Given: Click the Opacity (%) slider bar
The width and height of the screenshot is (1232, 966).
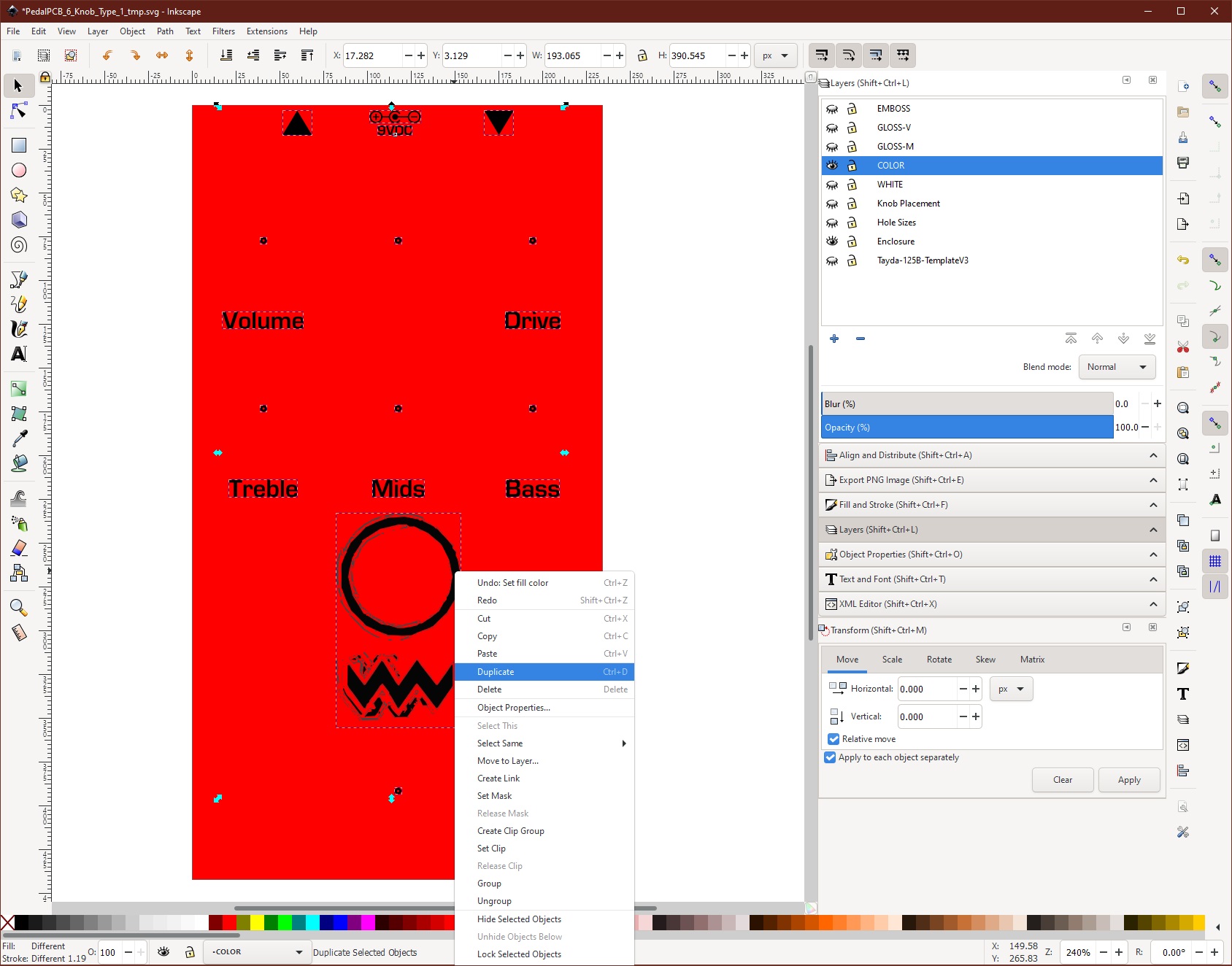Looking at the screenshot, I should [x=967, y=428].
